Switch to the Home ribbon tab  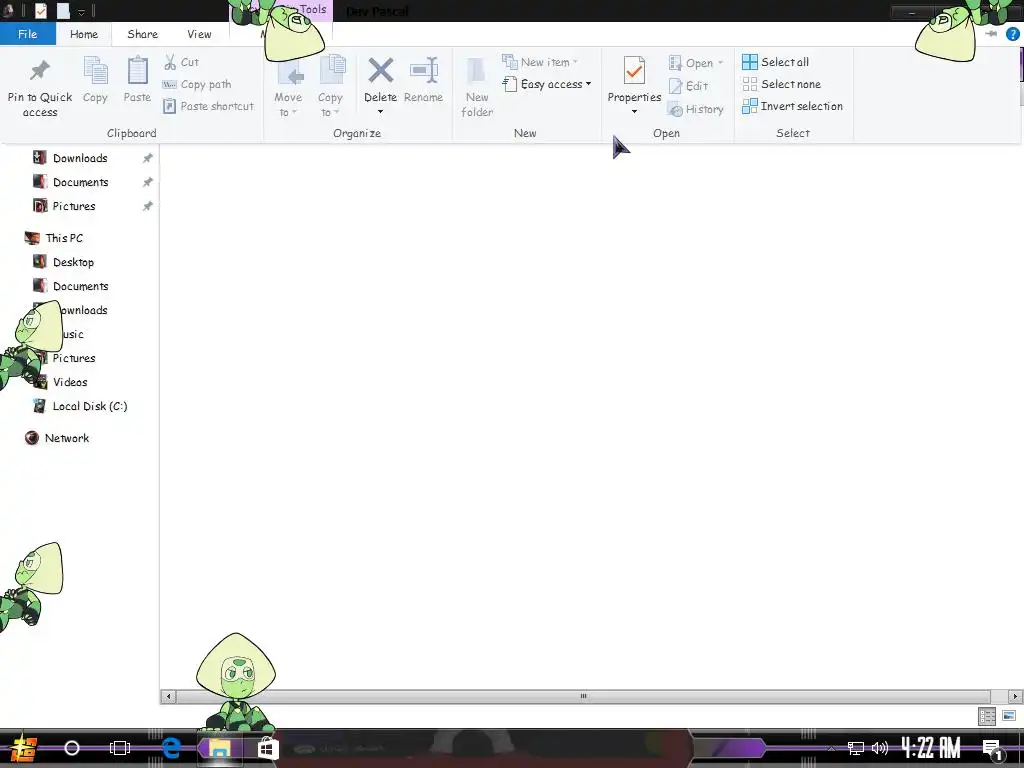(84, 34)
